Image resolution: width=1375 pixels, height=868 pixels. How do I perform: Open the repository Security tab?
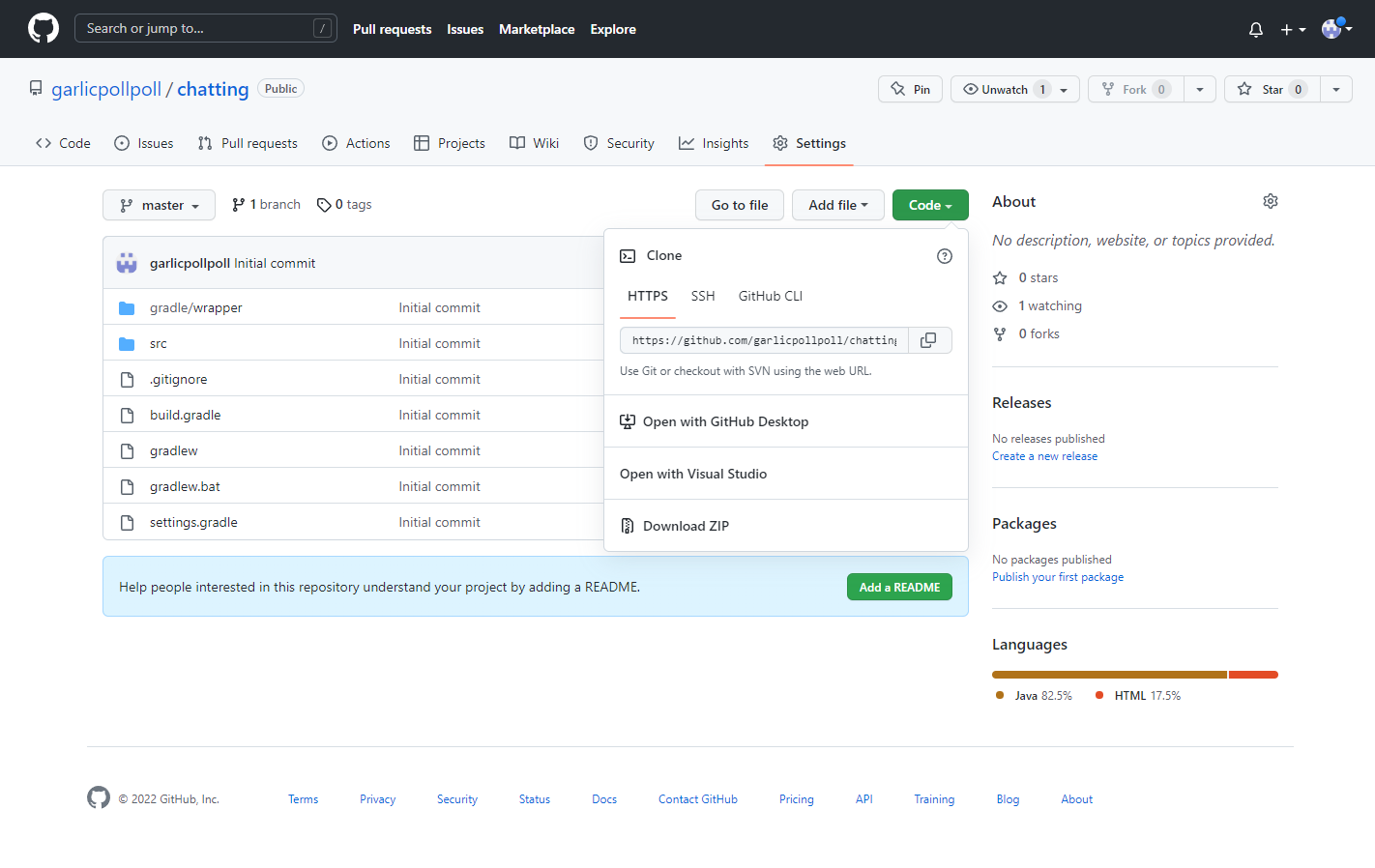[619, 143]
